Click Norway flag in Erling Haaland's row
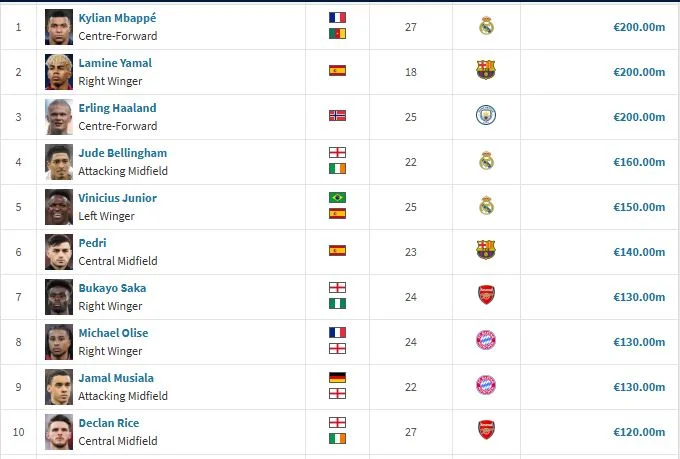This screenshot has width=680, height=459. pyautogui.click(x=337, y=116)
